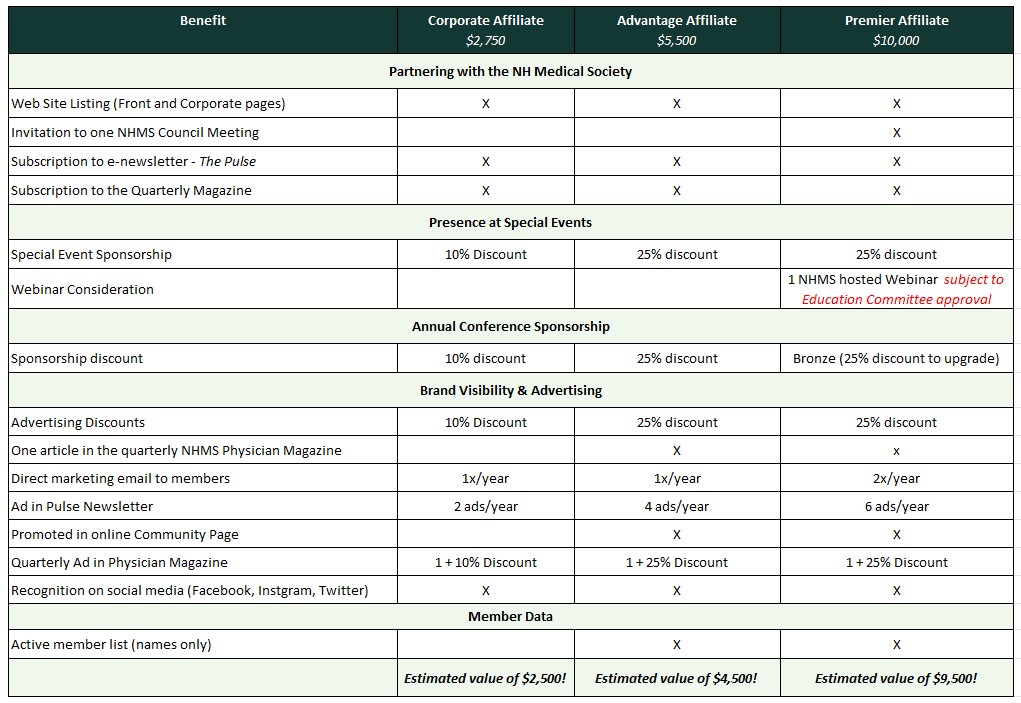Click the Brand Visibility & Advertising heading
The height and width of the screenshot is (703, 1021).
click(x=510, y=390)
